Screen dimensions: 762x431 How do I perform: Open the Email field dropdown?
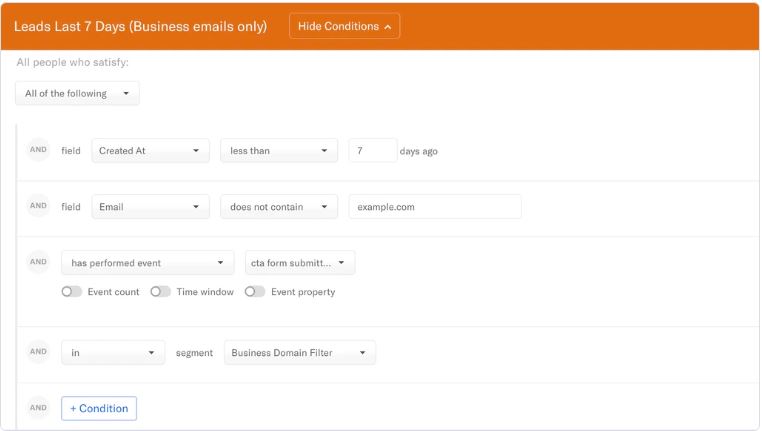pyautogui.click(x=150, y=207)
